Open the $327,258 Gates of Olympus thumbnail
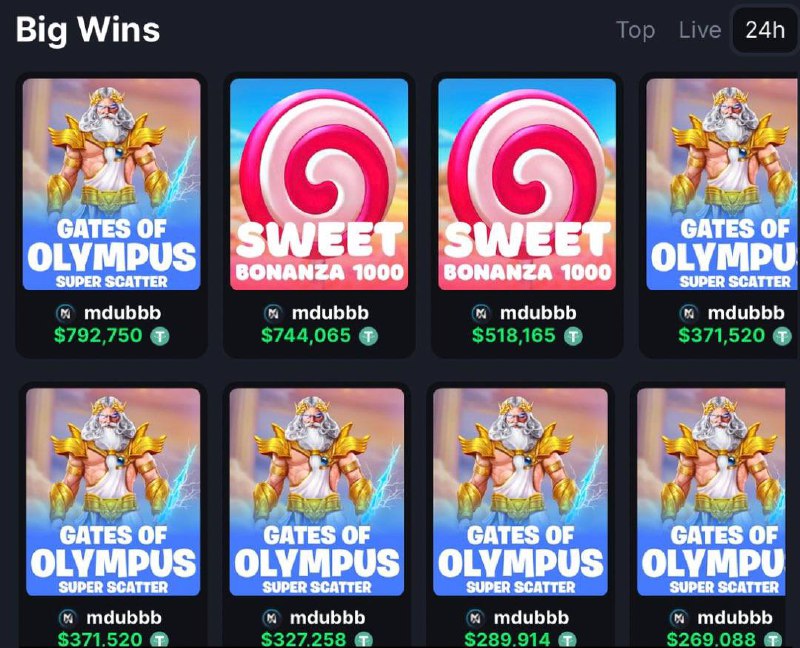This screenshot has height=648, width=800. tap(317, 492)
